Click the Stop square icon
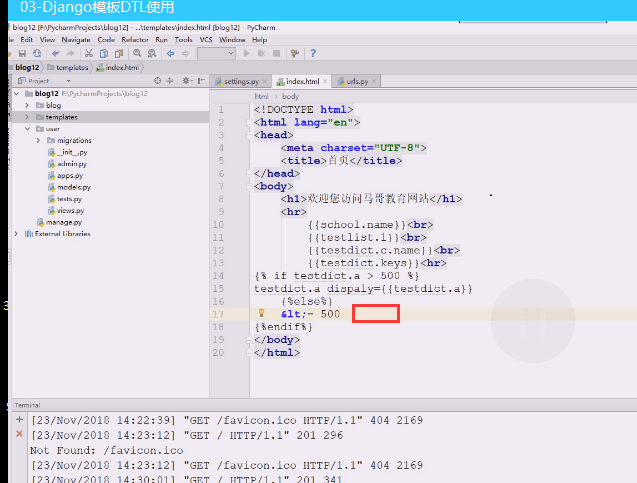Screen dimensions: 637x483 point(277,54)
